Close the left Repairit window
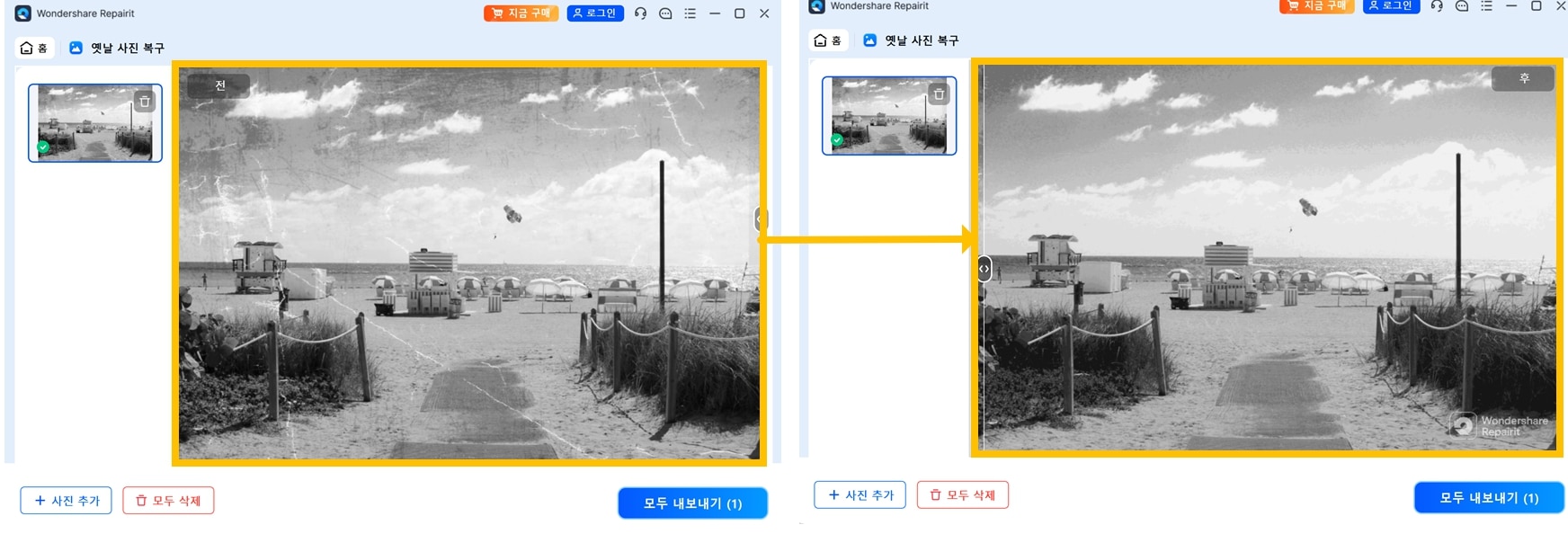The image size is (1568, 534). 764,13
